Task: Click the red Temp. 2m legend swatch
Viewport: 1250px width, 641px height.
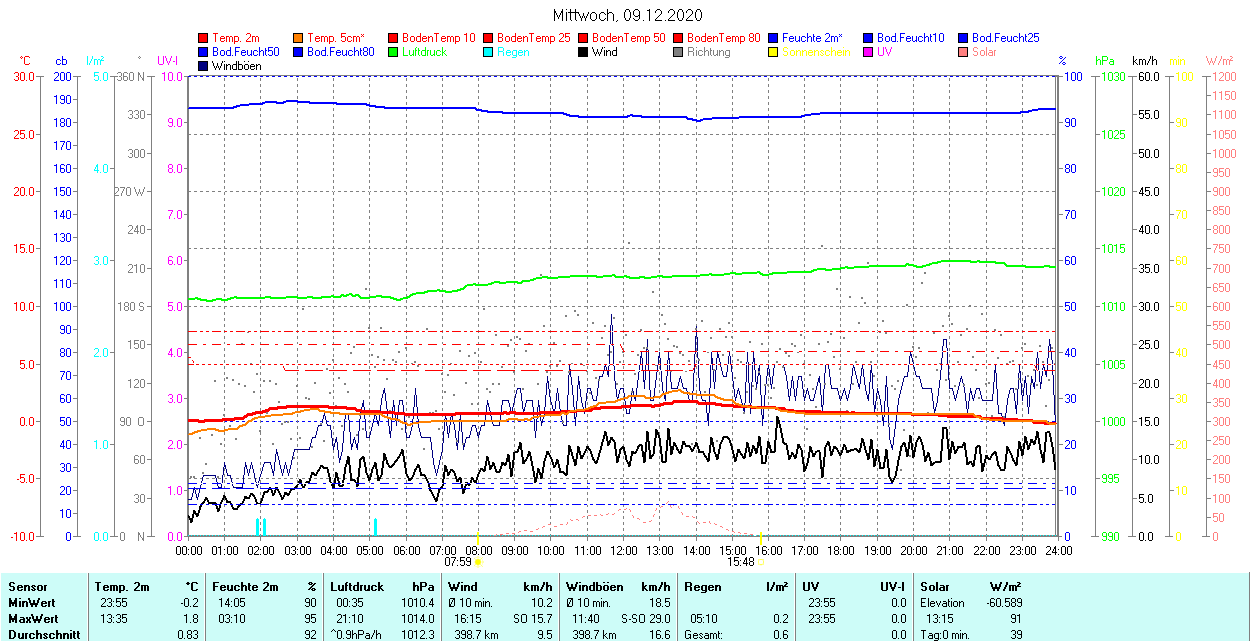Action: point(204,38)
